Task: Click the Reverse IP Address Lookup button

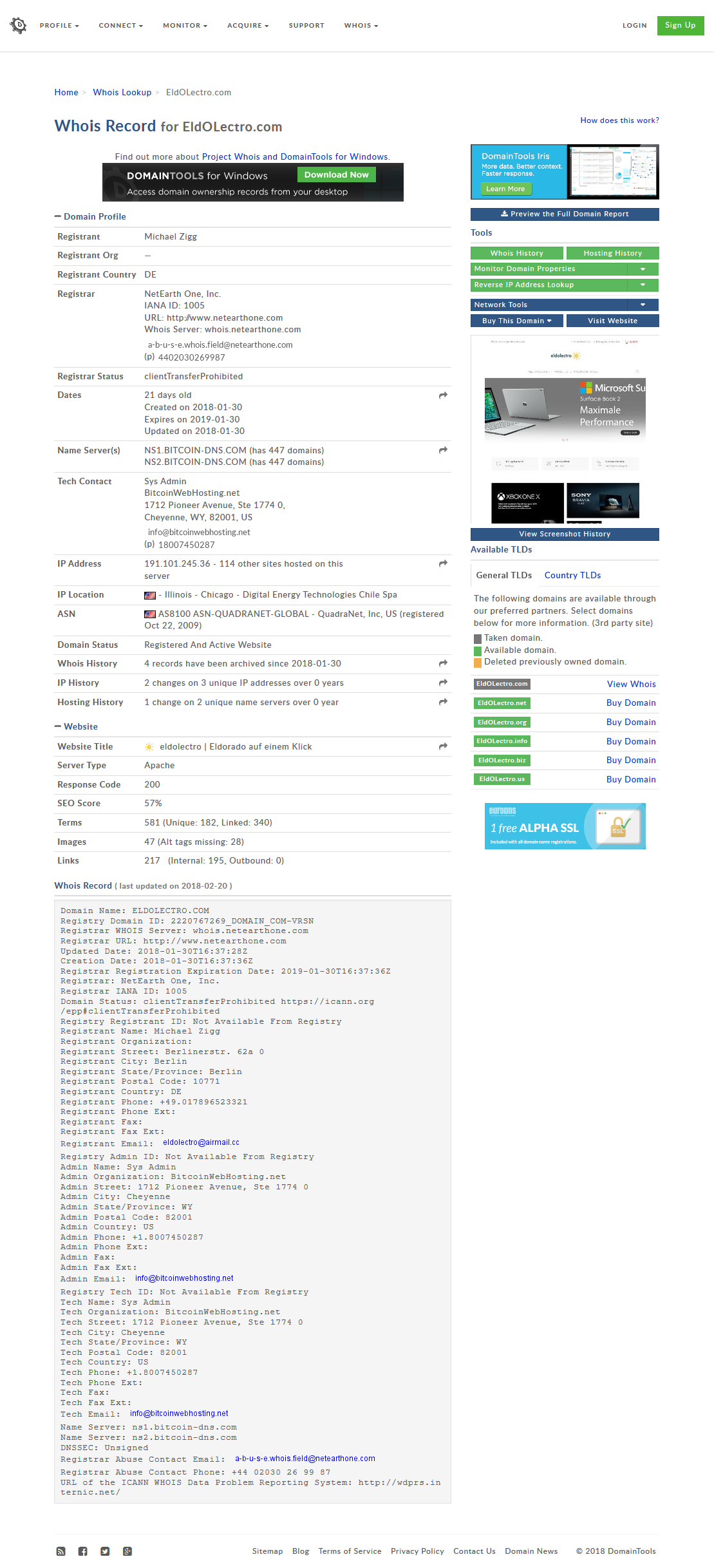Action: point(549,285)
